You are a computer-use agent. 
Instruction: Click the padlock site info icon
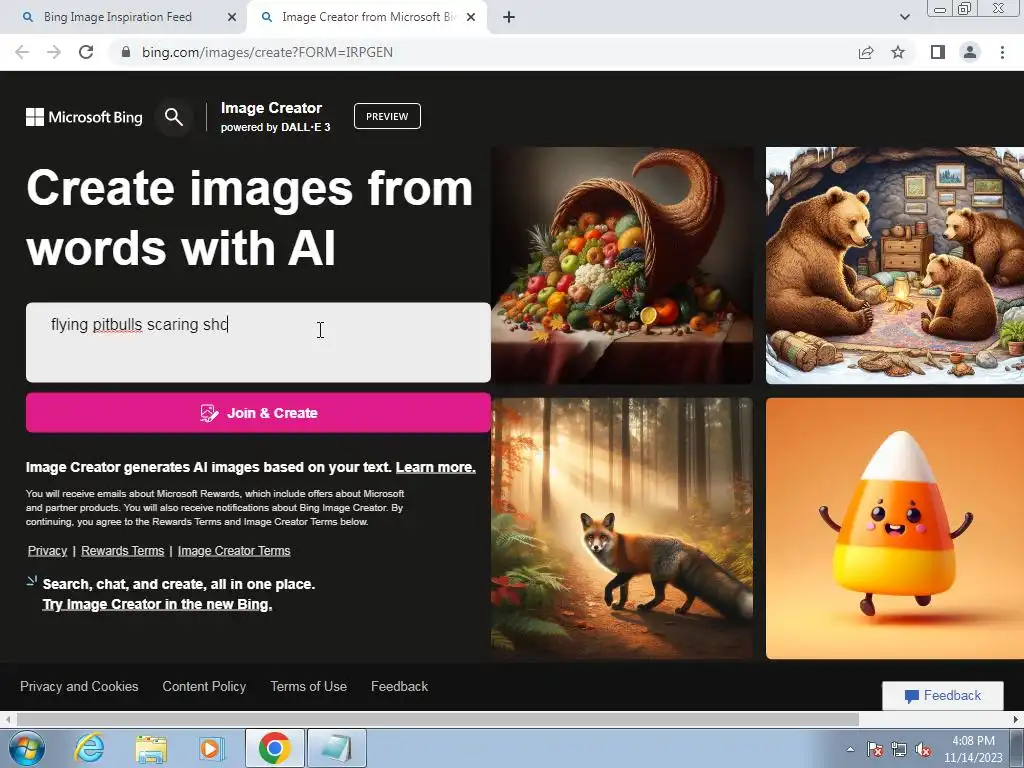(126, 52)
